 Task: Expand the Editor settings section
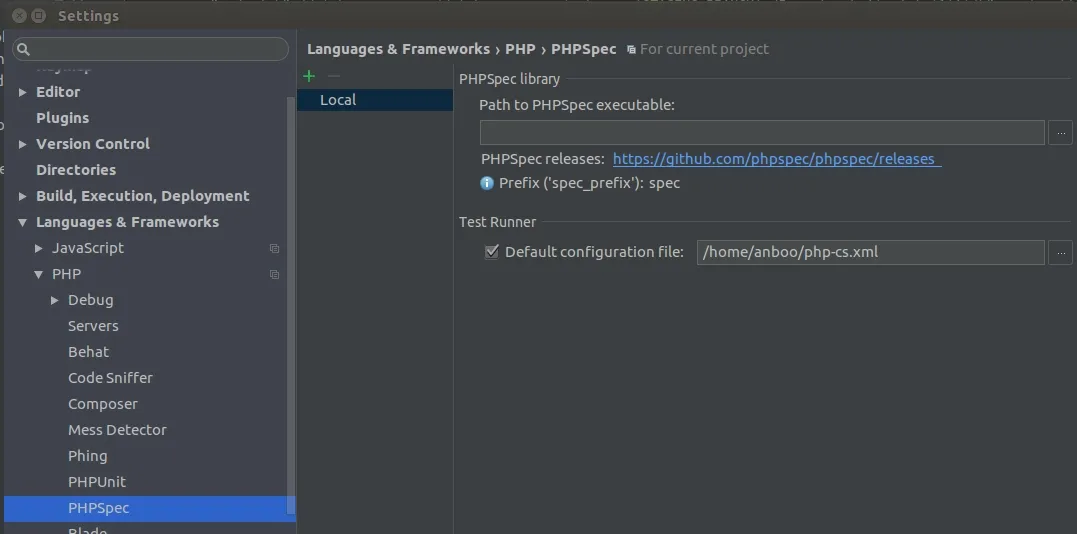point(23,92)
